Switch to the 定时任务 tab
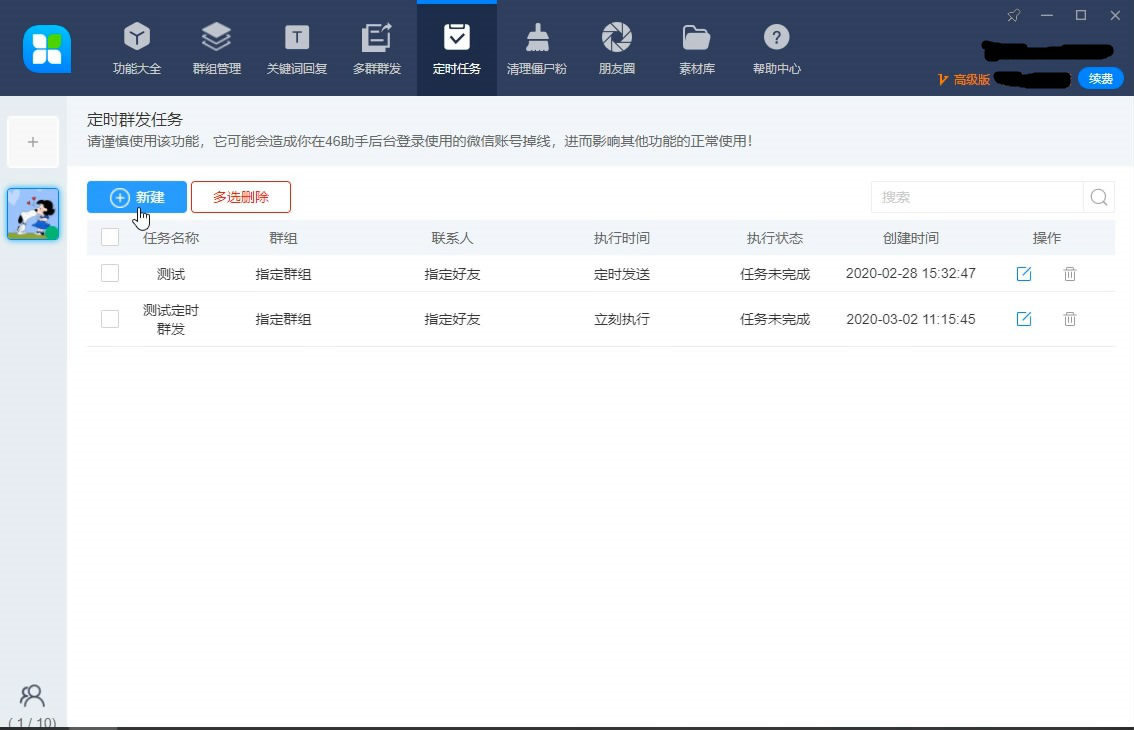 [x=456, y=48]
